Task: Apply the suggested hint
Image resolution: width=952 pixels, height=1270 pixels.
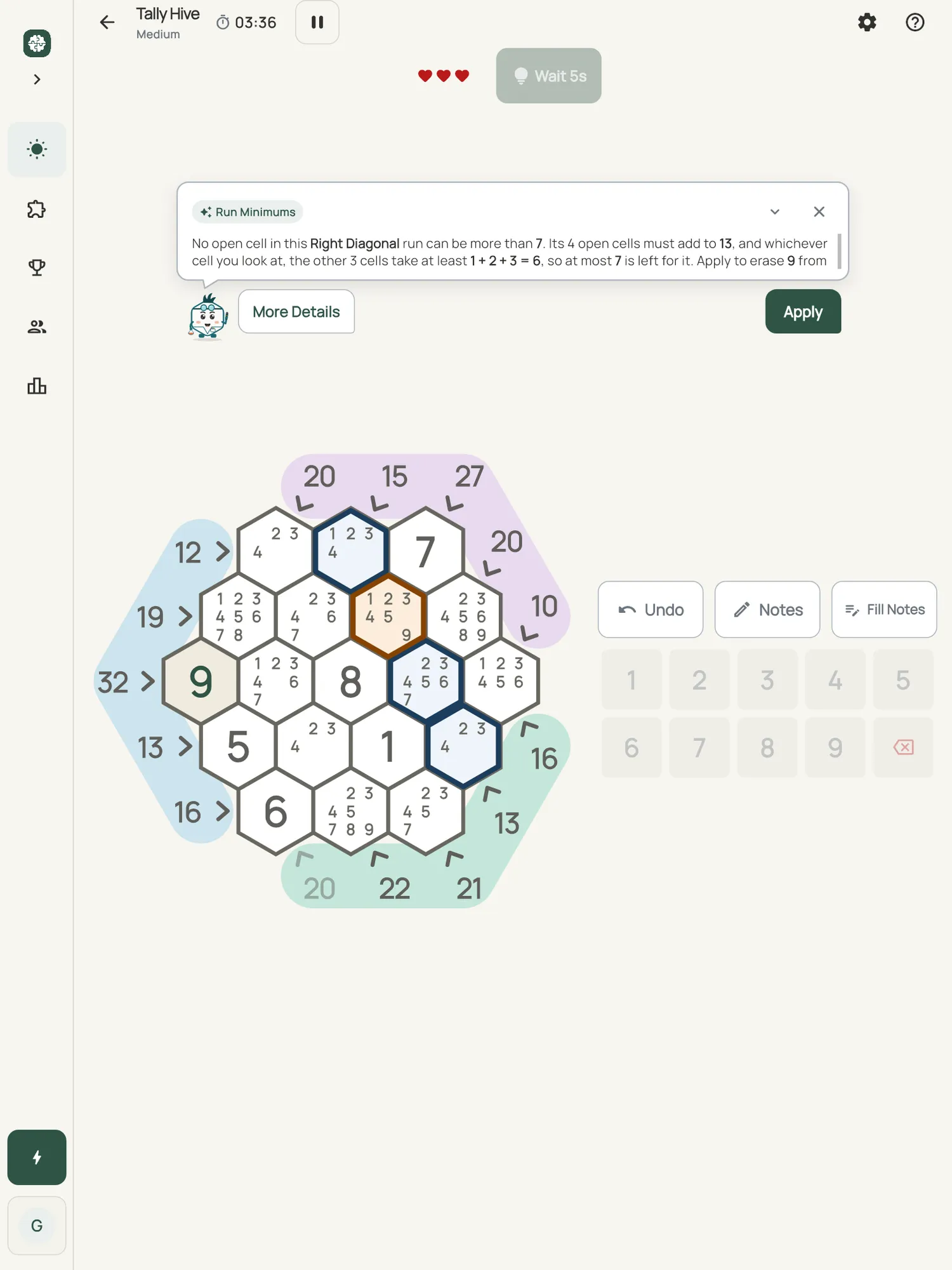Action: point(803,312)
